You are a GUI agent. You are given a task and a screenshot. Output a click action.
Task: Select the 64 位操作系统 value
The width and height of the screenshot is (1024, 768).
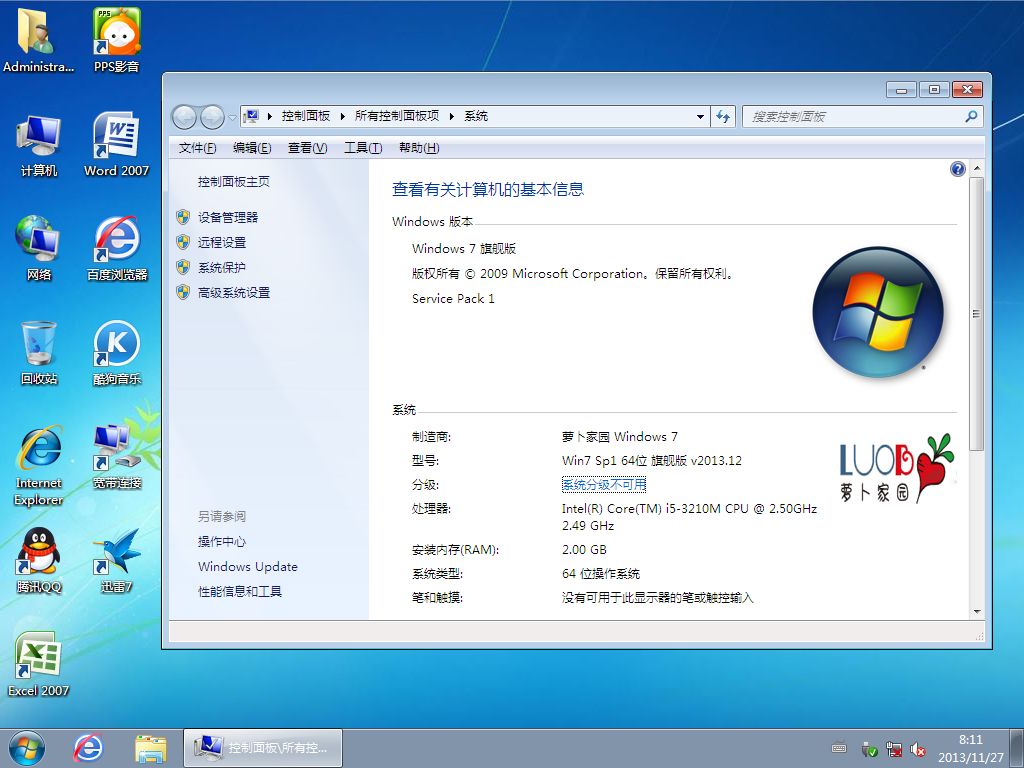coord(601,574)
